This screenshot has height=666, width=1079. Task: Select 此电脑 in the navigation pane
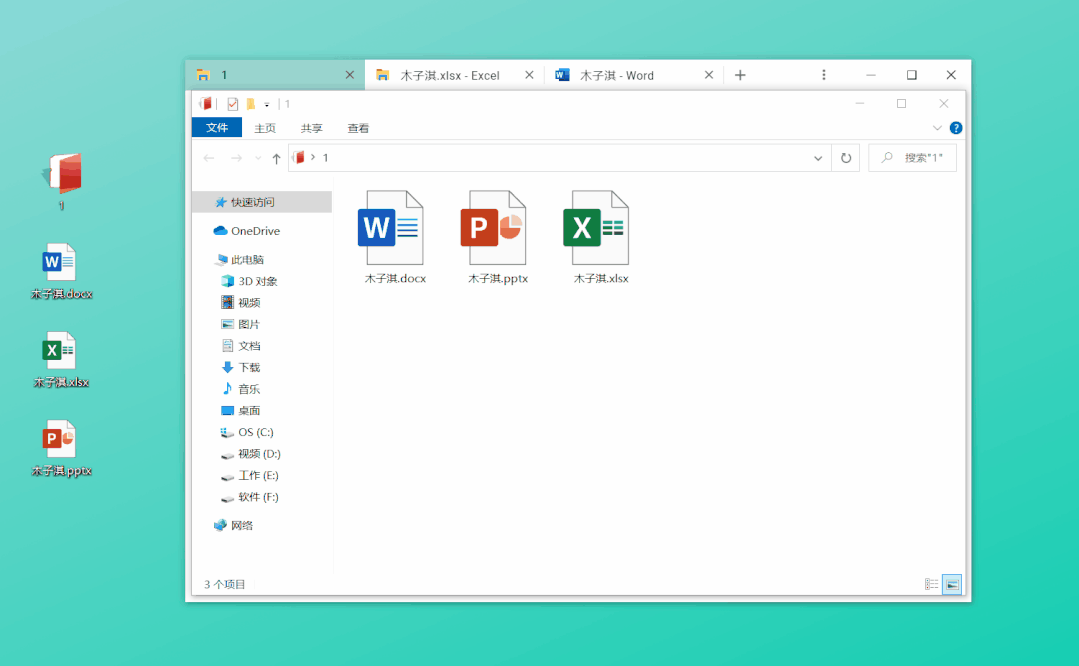239,259
